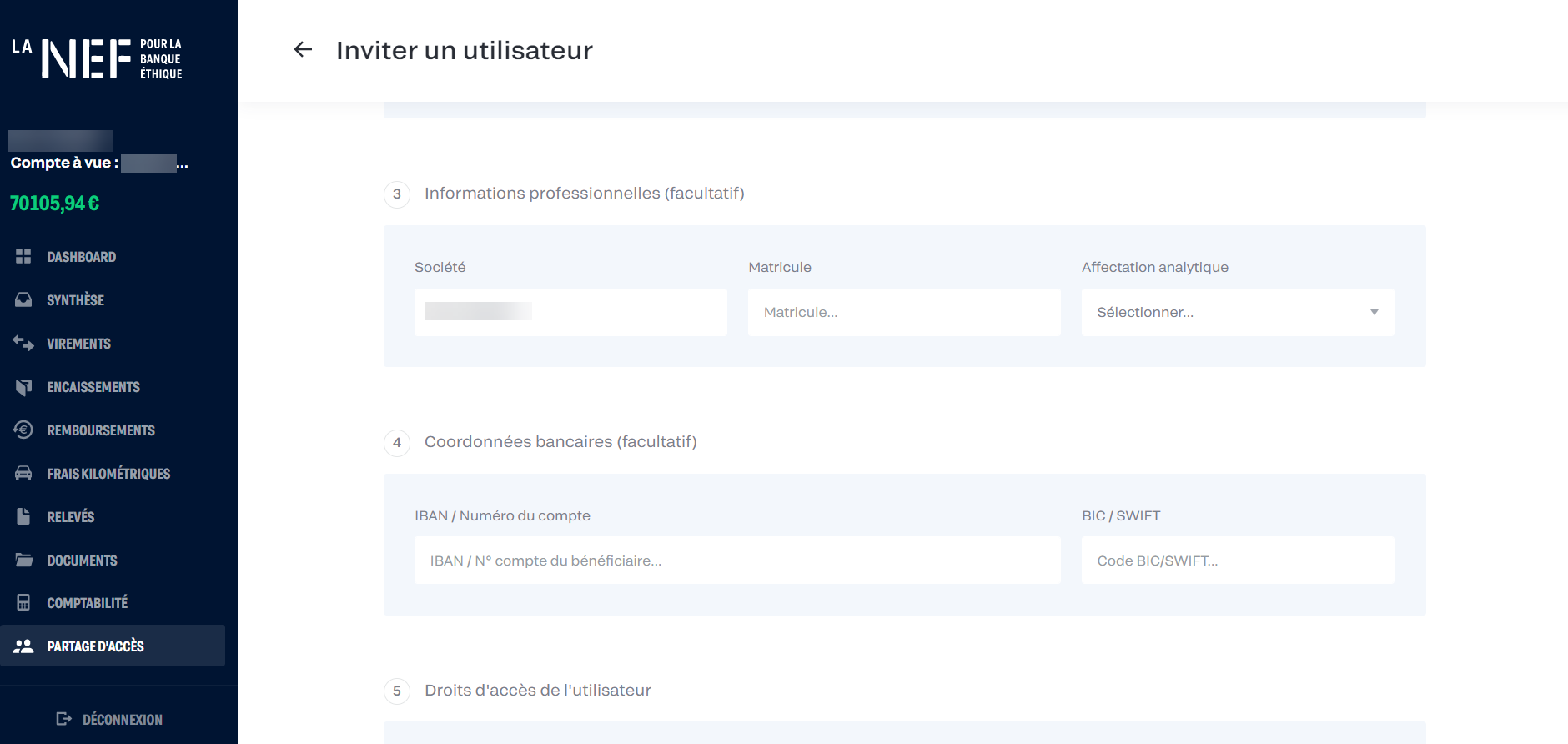The width and height of the screenshot is (1568, 744).
Task: Open the Virements menu entry
Action: pos(78,344)
